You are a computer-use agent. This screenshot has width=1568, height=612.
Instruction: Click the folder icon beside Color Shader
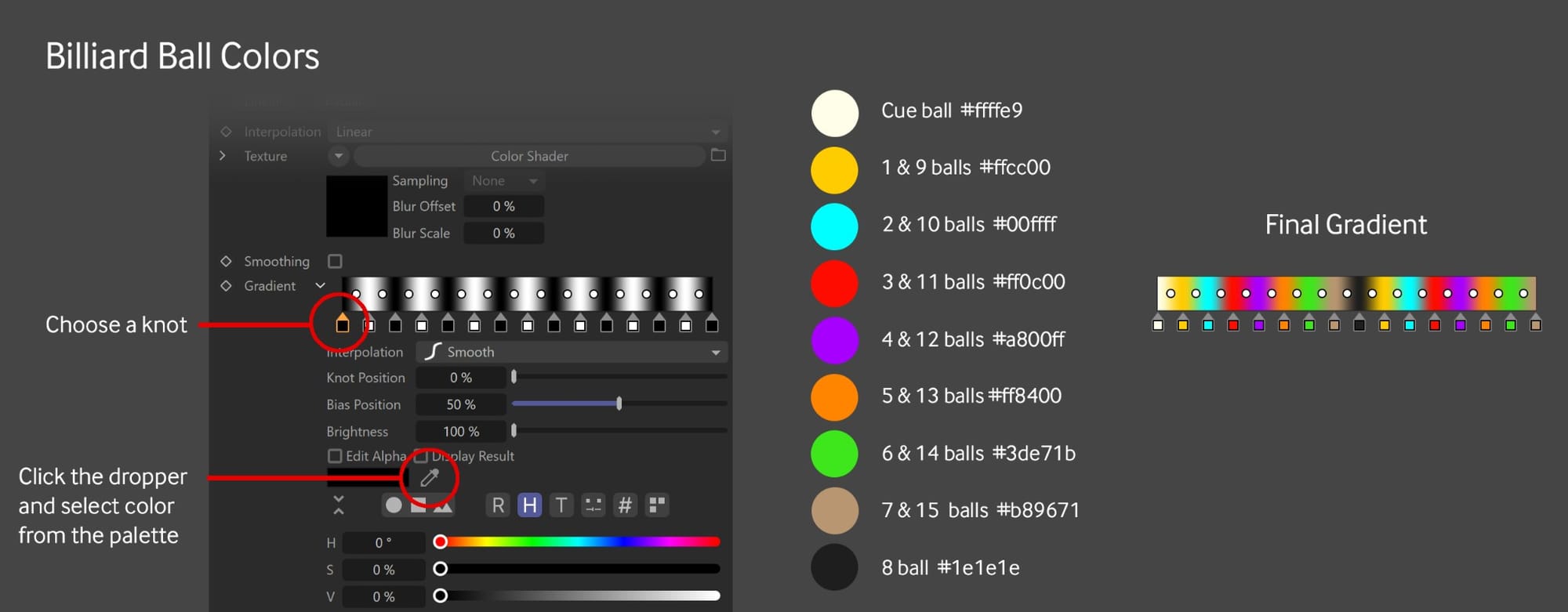(718, 155)
